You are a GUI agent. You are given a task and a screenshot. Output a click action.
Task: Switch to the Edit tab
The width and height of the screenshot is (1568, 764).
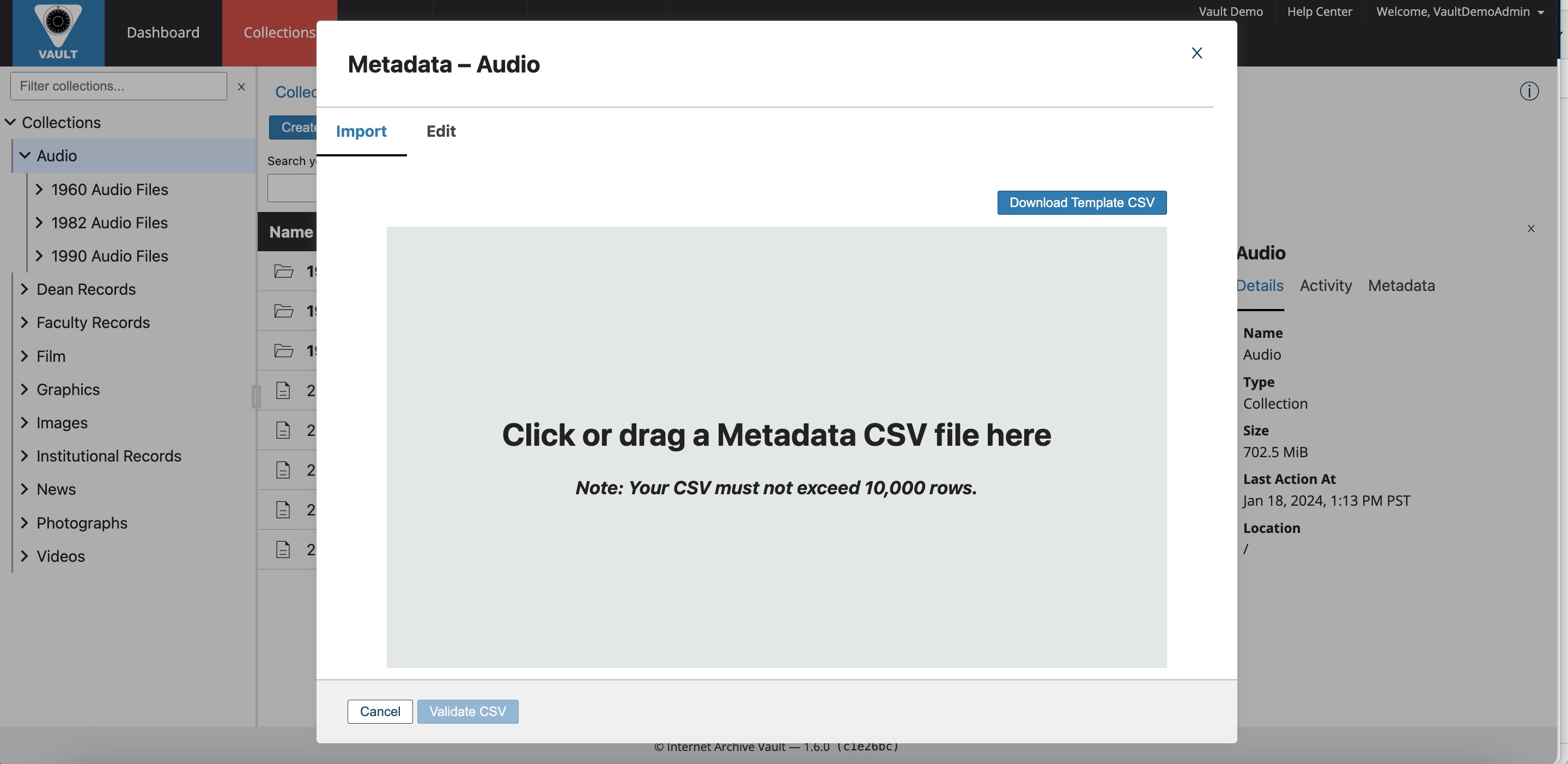[441, 131]
